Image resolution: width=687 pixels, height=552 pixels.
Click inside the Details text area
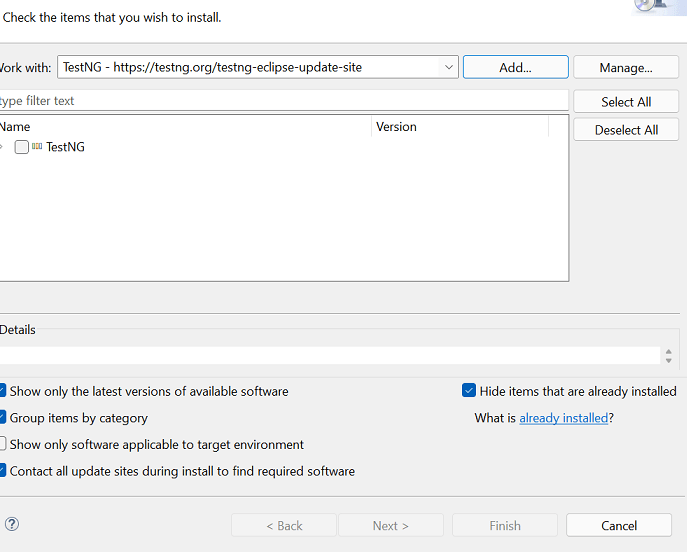329,355
